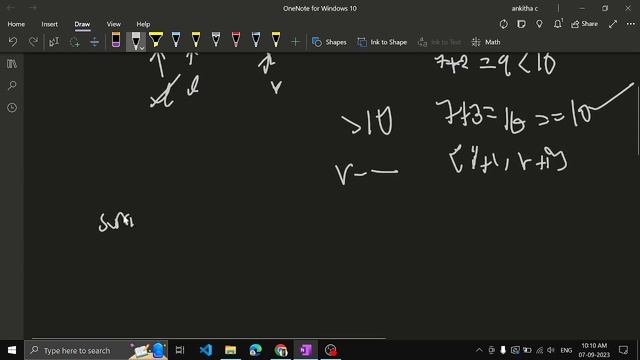This screenshot has height=360, width=640.
Task: Click the lightbulb Tell Me icon
Action: [539, 24]
